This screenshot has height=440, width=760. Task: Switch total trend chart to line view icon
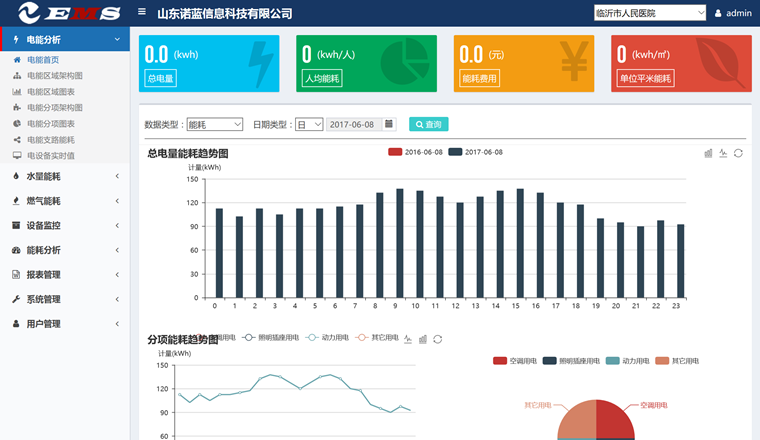[x=723, y=153]
